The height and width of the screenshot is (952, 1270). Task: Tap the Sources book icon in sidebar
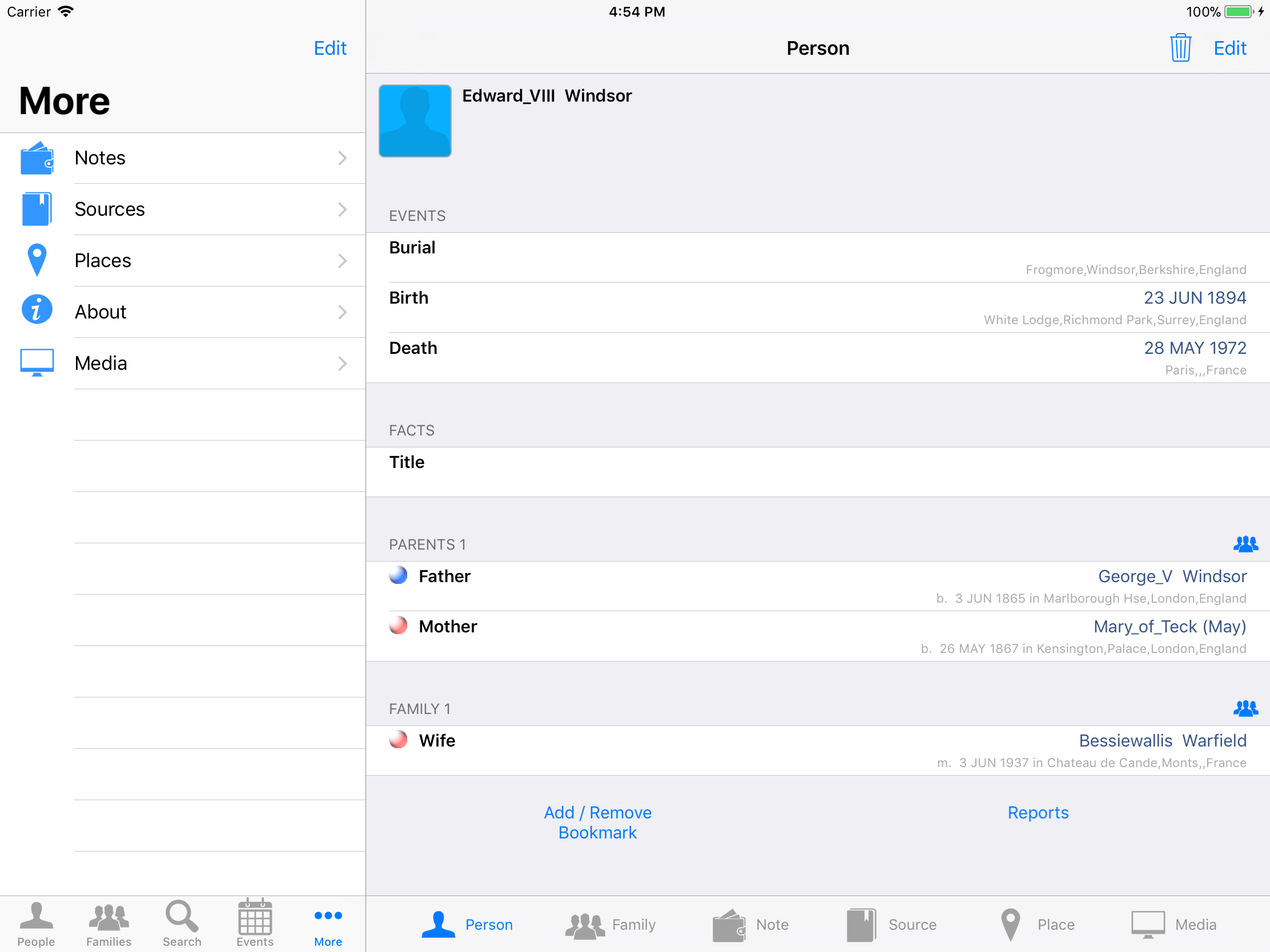click(37, 209)
